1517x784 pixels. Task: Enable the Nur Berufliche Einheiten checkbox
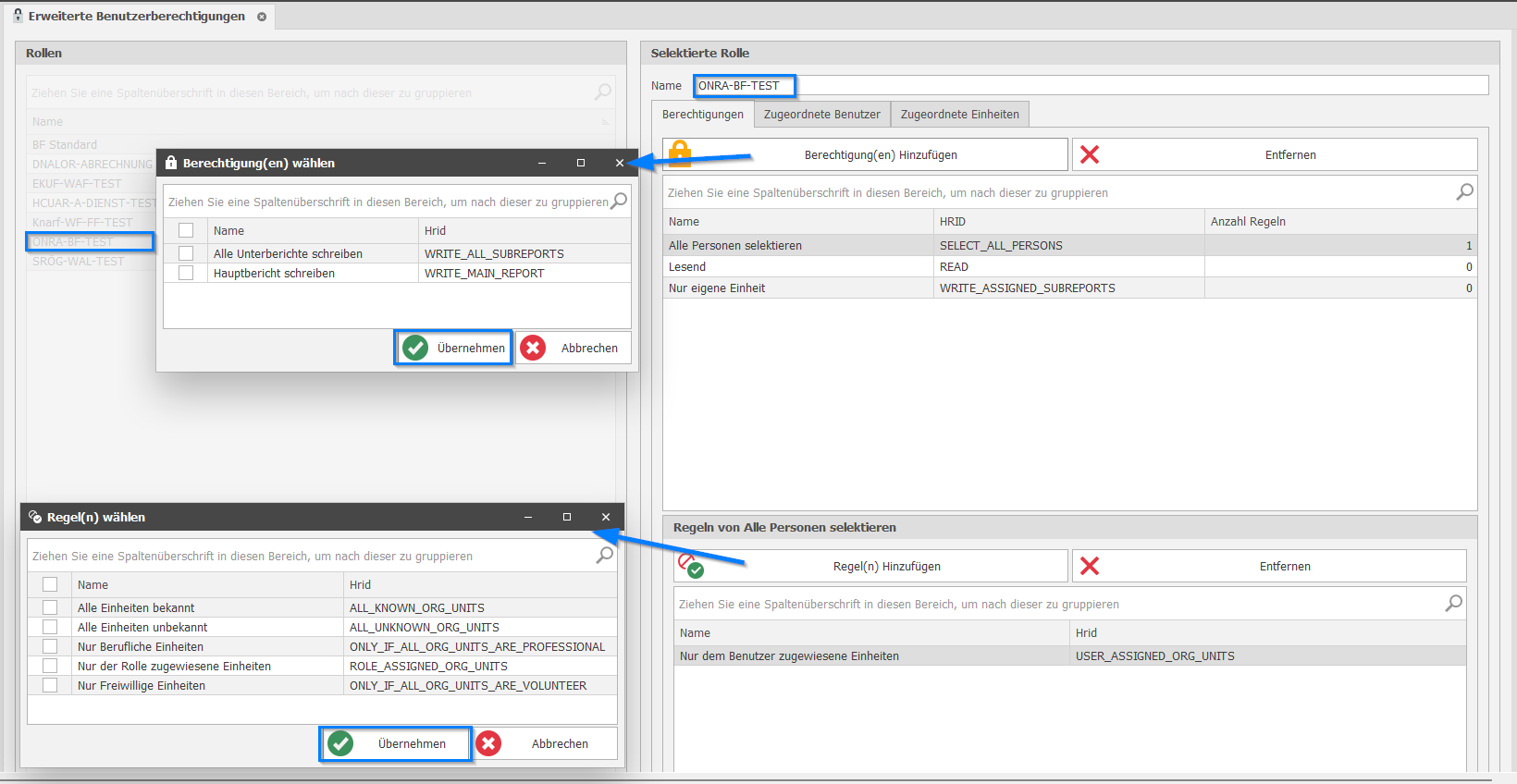[x=50, y=646]
